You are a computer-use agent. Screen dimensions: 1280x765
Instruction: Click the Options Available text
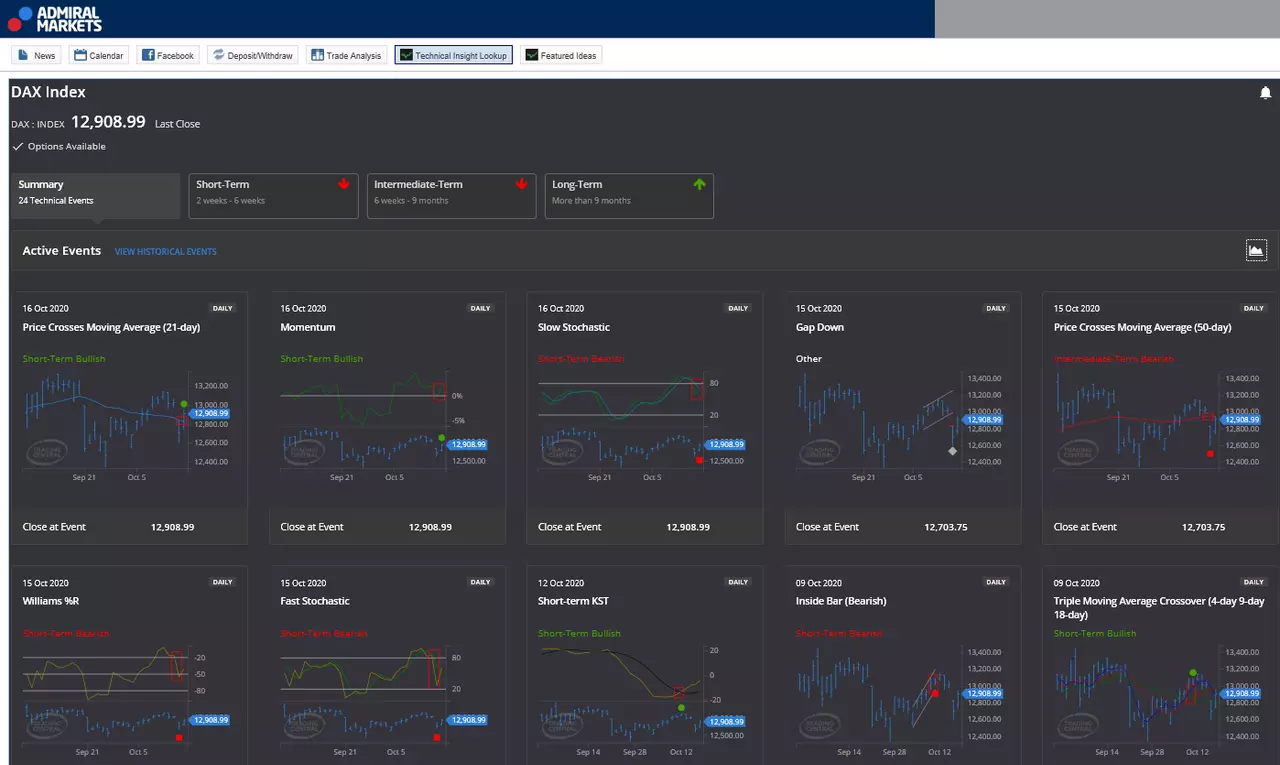(66, 146)
